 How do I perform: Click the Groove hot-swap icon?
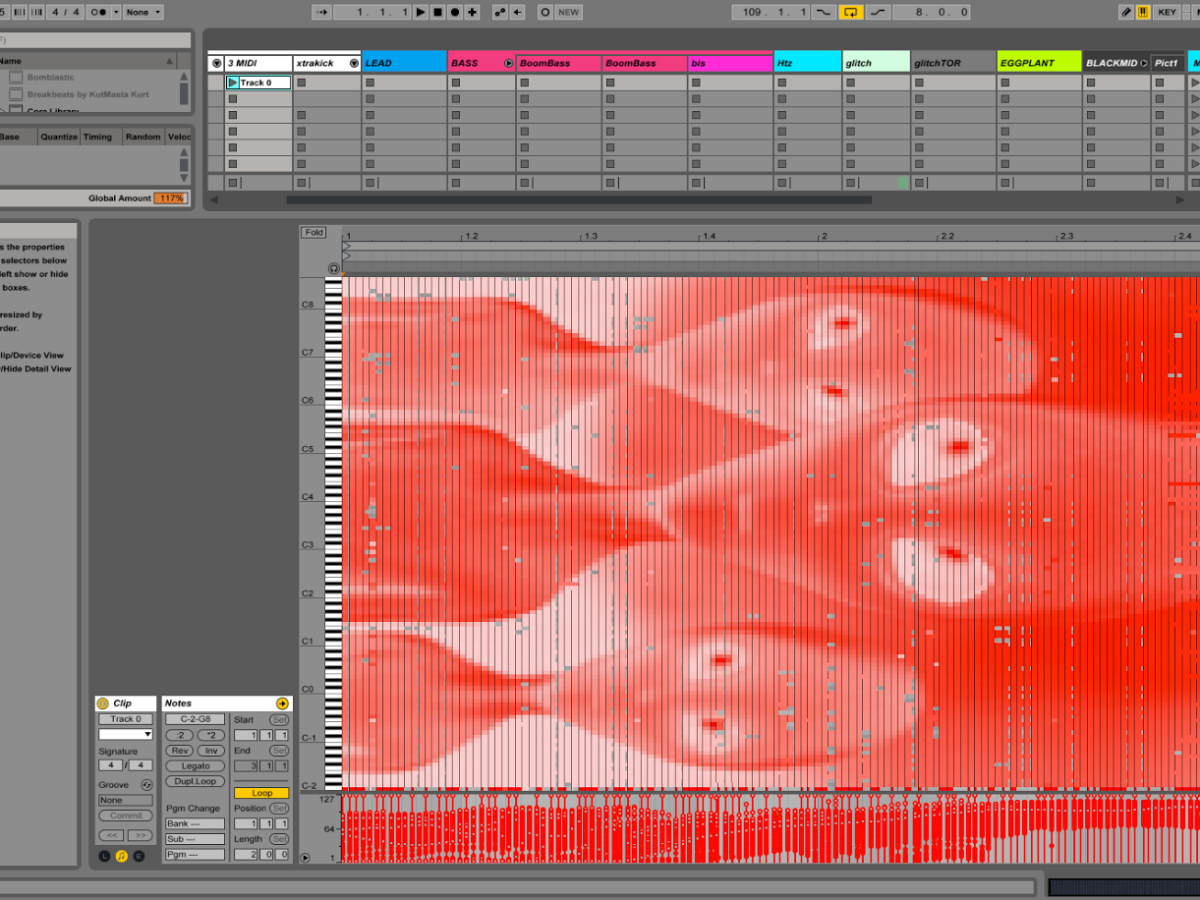point(147,785)
